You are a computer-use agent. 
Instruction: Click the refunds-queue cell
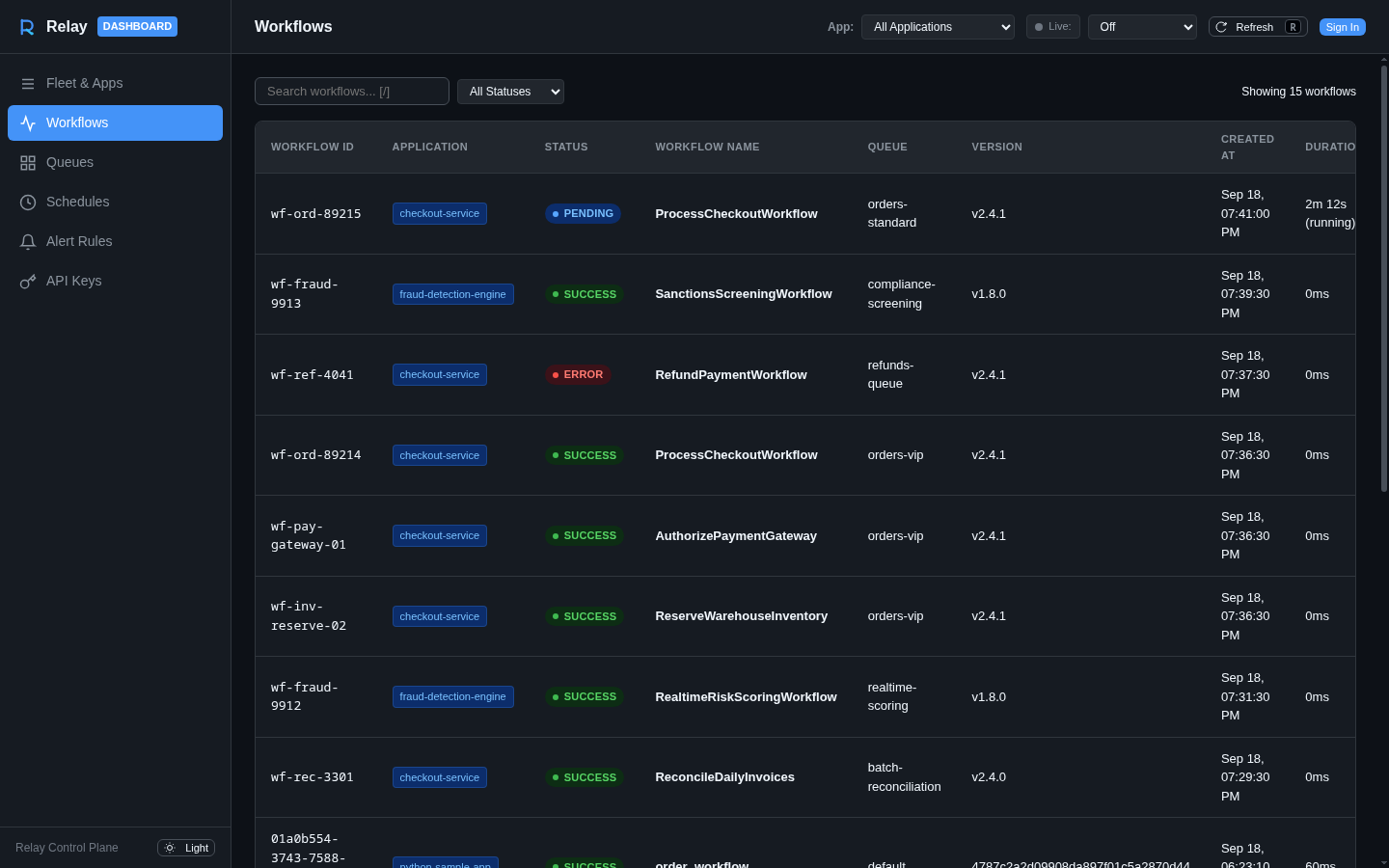click(x=890, y=374)
